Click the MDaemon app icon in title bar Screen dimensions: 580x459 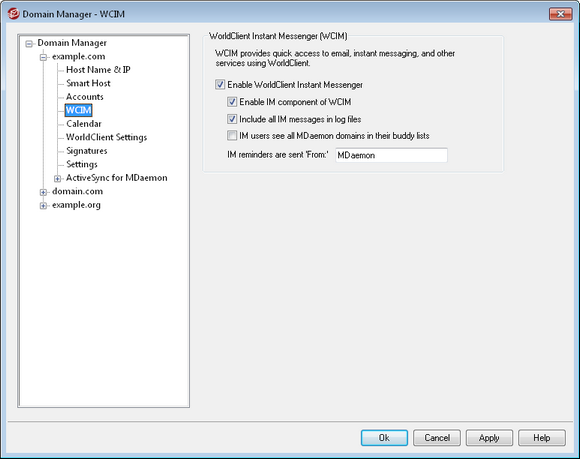click(14, 14)
